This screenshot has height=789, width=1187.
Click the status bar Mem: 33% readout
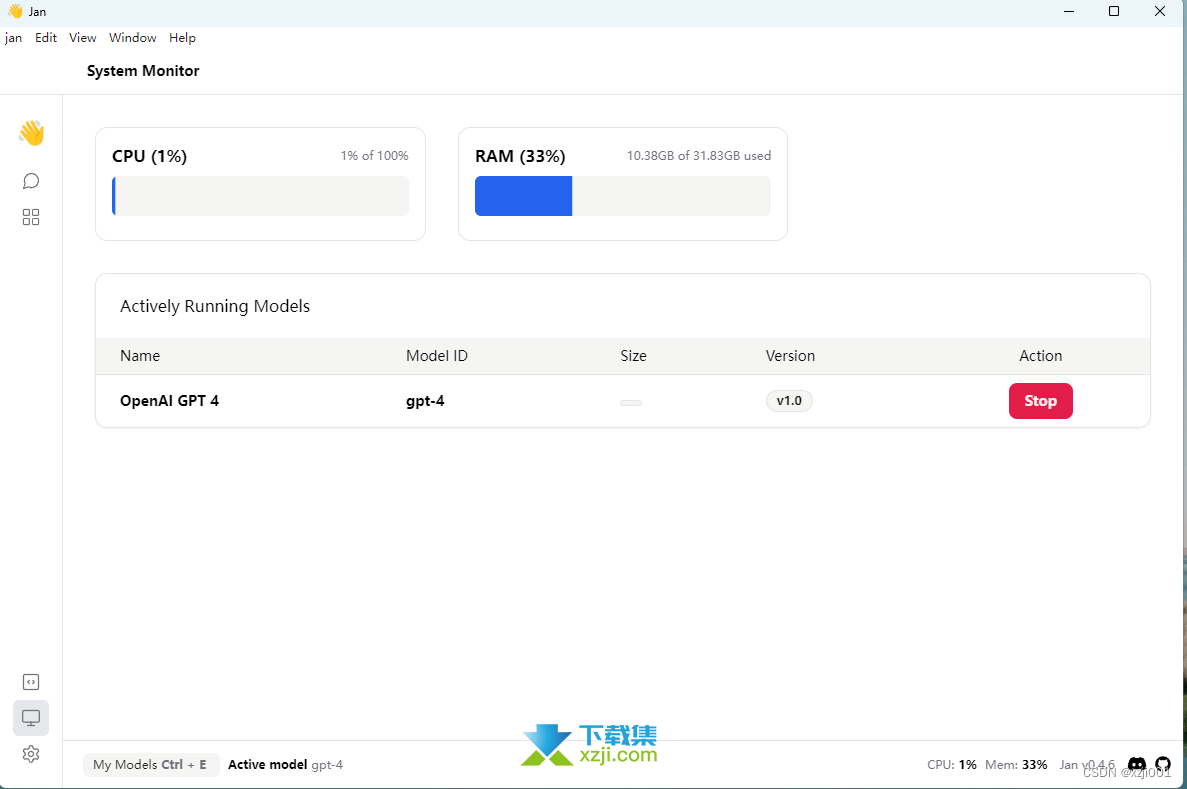1016,765
